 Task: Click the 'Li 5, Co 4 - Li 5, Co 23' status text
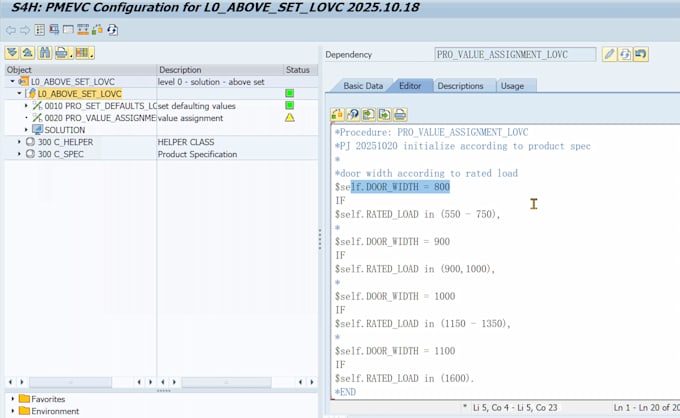point(515,408)
